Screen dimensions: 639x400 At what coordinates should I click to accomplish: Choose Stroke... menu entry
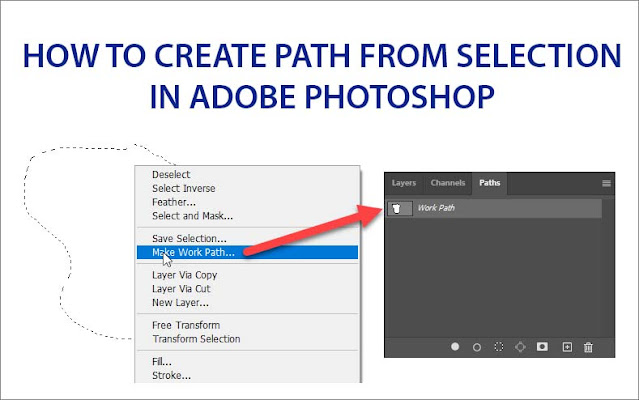(172, 376)
